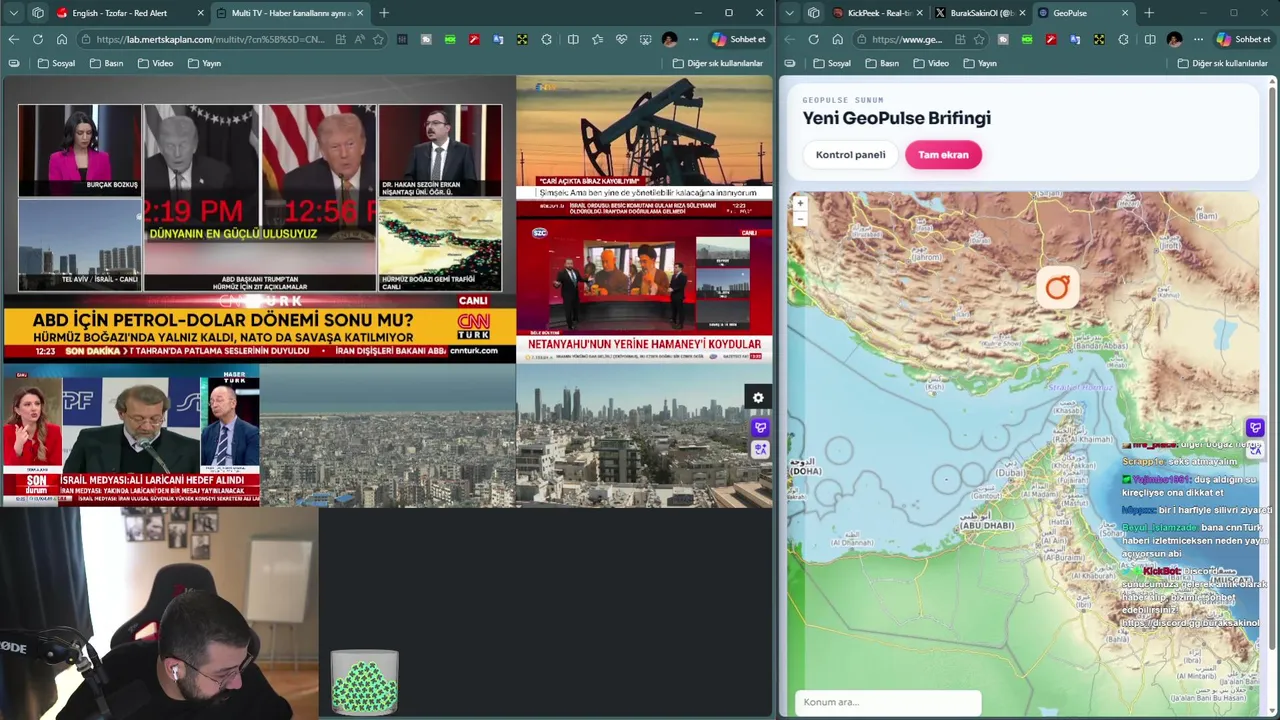
Task: Close the GeoPulse tab
Action: tap(1125, 13)
